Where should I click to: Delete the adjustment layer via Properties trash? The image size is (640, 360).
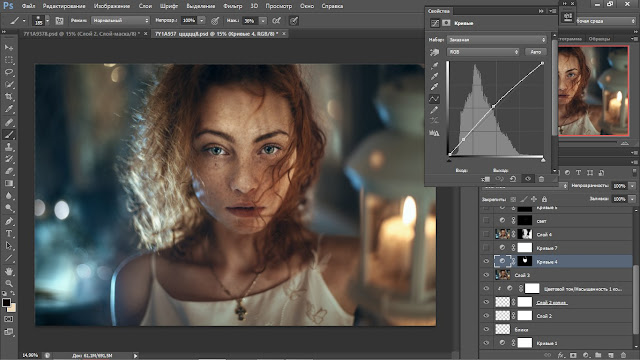541,179
